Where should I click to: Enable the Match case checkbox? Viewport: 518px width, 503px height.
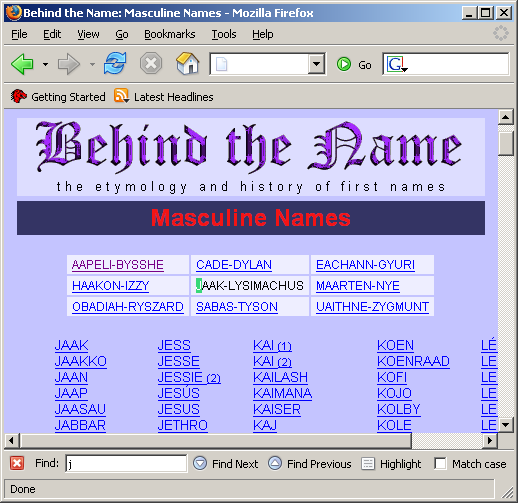(x=440, y=463)
